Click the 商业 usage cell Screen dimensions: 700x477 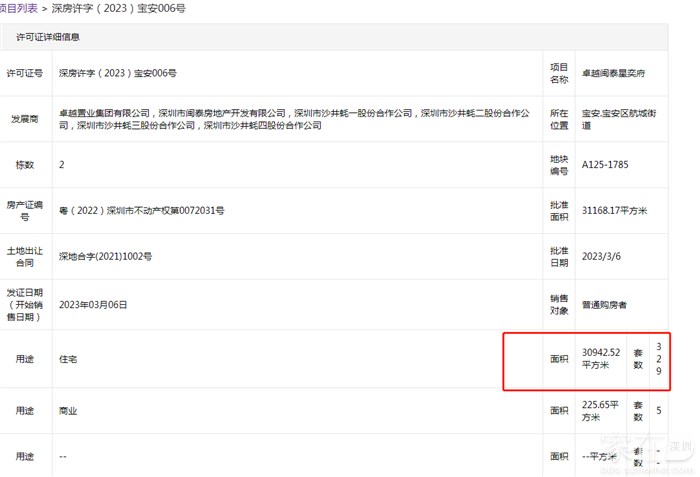point(70,410)
